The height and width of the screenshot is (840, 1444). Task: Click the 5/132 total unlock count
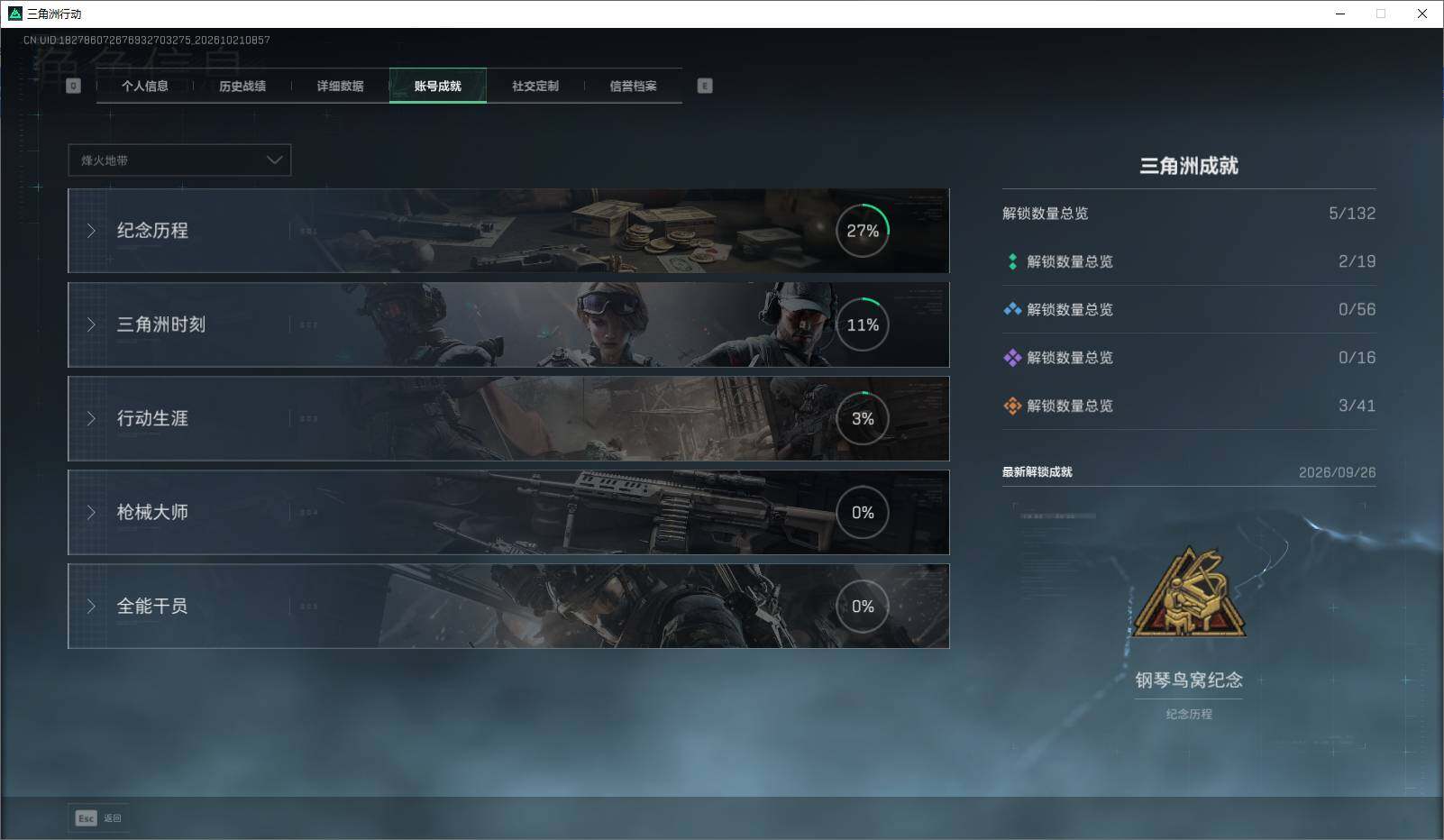[x=1352, y=214]
